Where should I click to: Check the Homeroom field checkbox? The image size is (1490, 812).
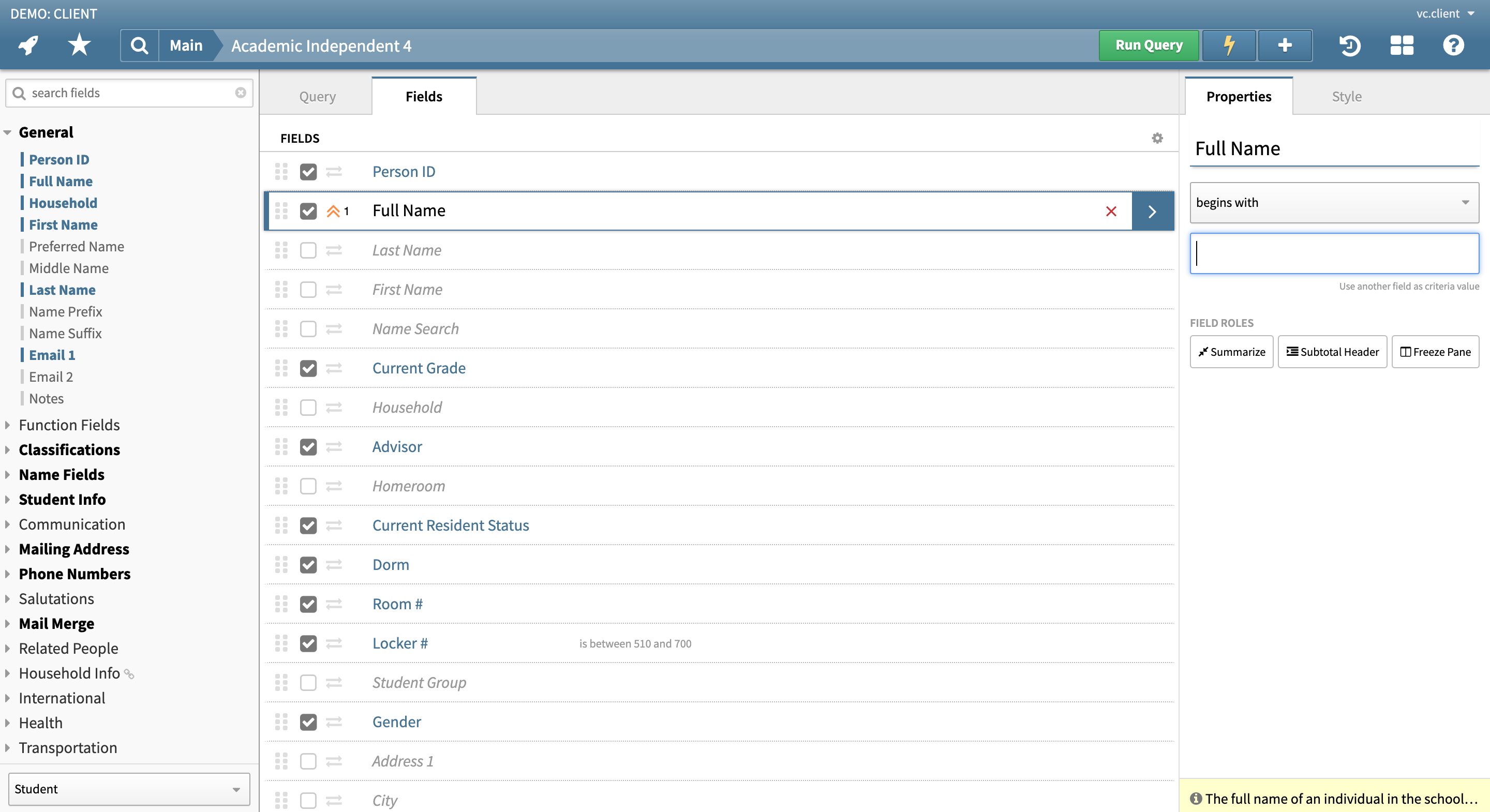(x=308, y=486)
